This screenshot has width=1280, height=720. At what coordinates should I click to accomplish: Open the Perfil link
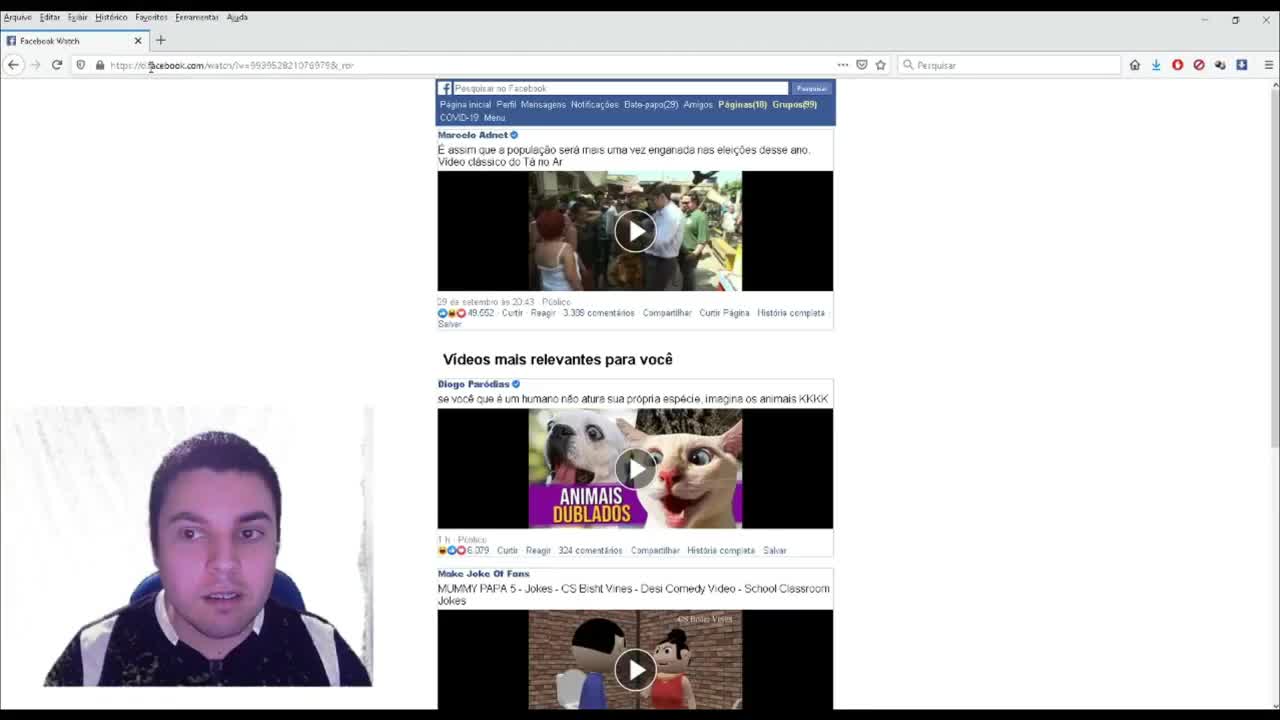[506, 104]
